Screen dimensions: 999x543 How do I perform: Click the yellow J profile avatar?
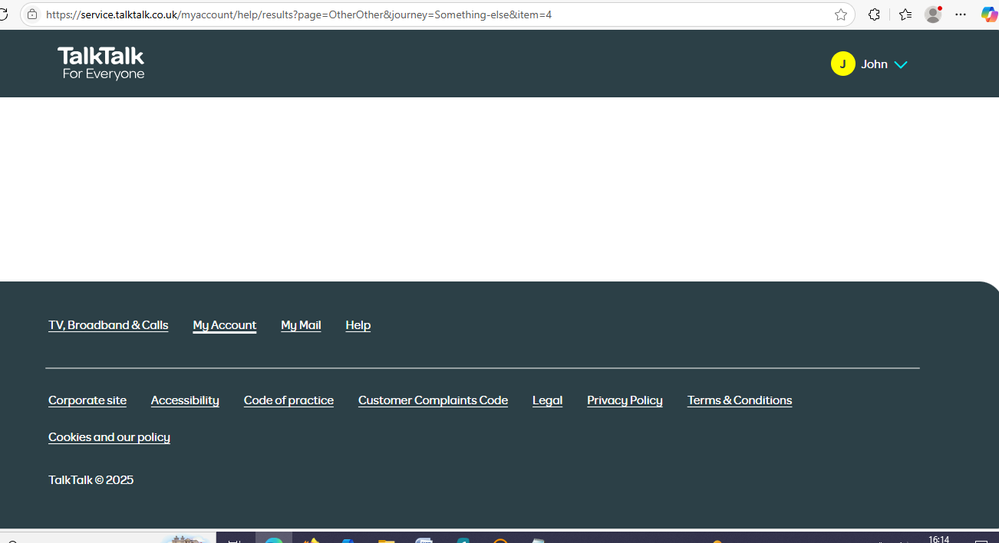[842, 64]
